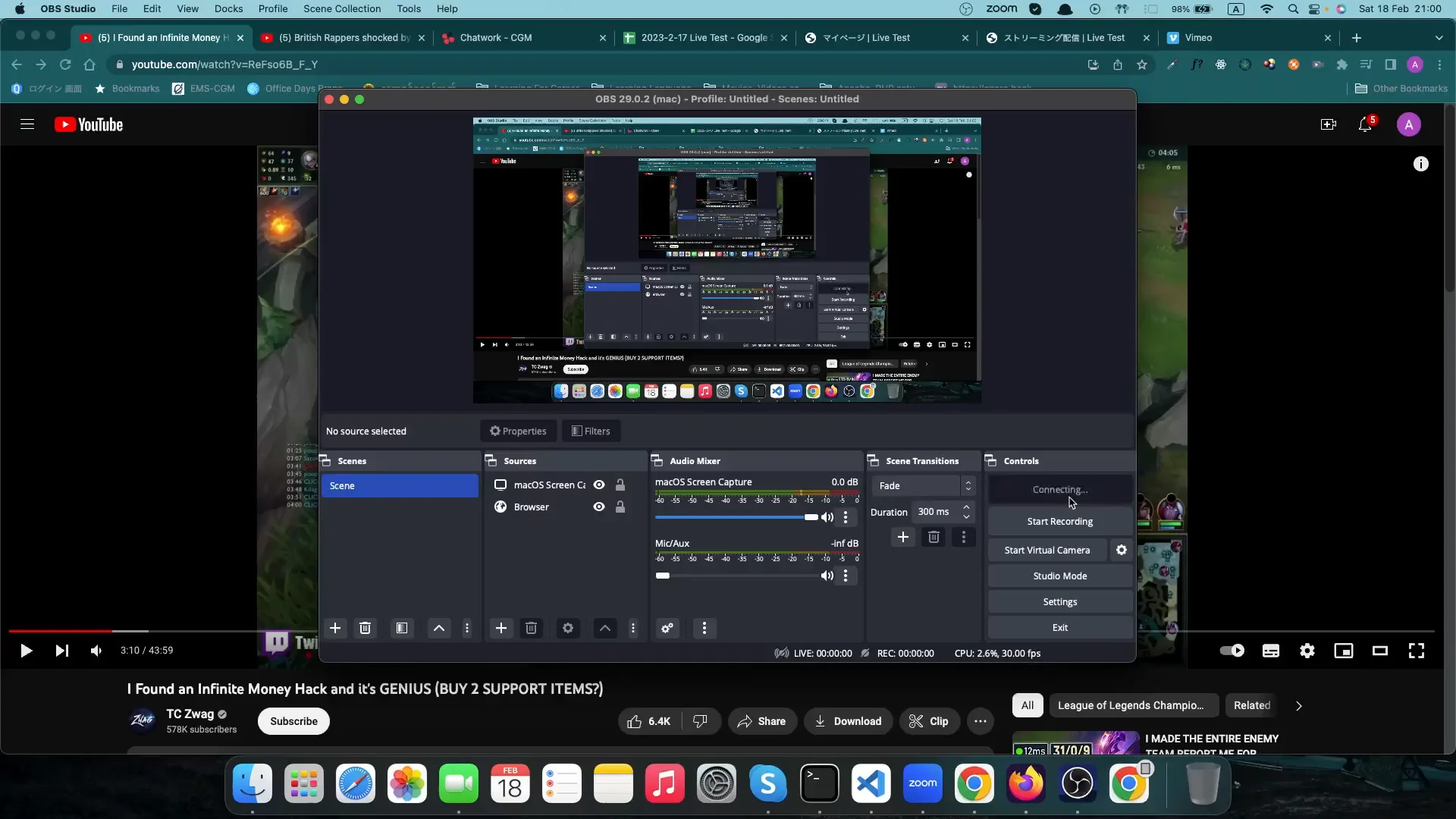The image size is (1456, 819).
Task: Open Scenes toolbar three-dot menu
Action: (467, 628)
